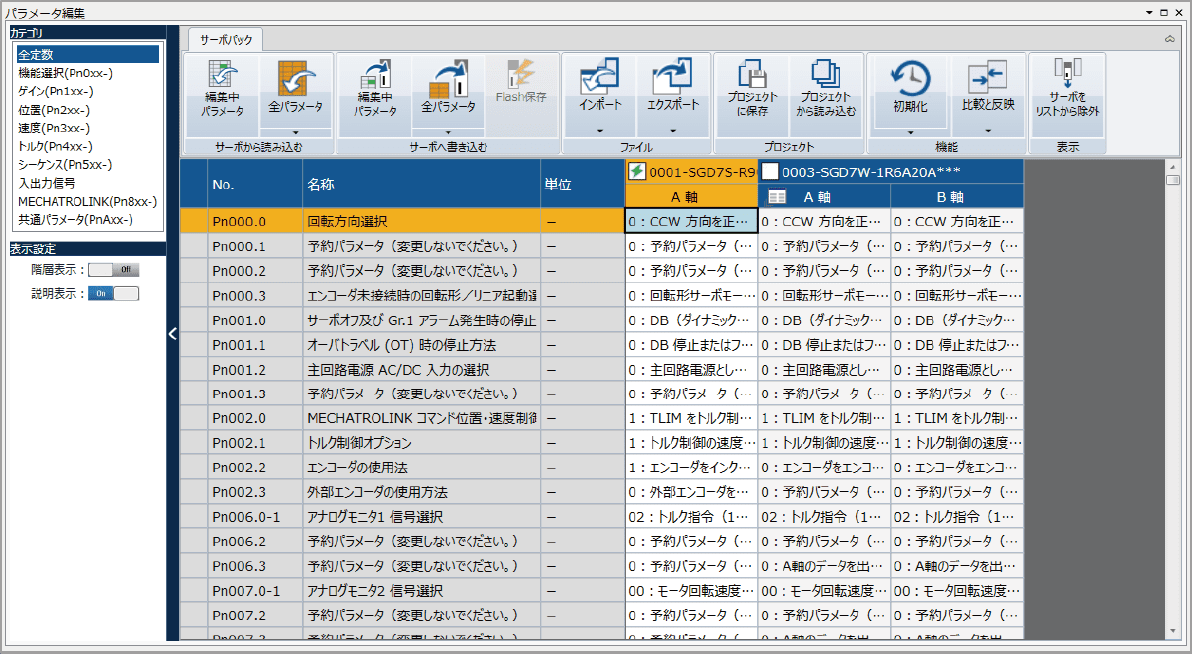The image size is (1192, 655).
Task: Toggle the 階層表示 switch
Action: tap(113, 269)
